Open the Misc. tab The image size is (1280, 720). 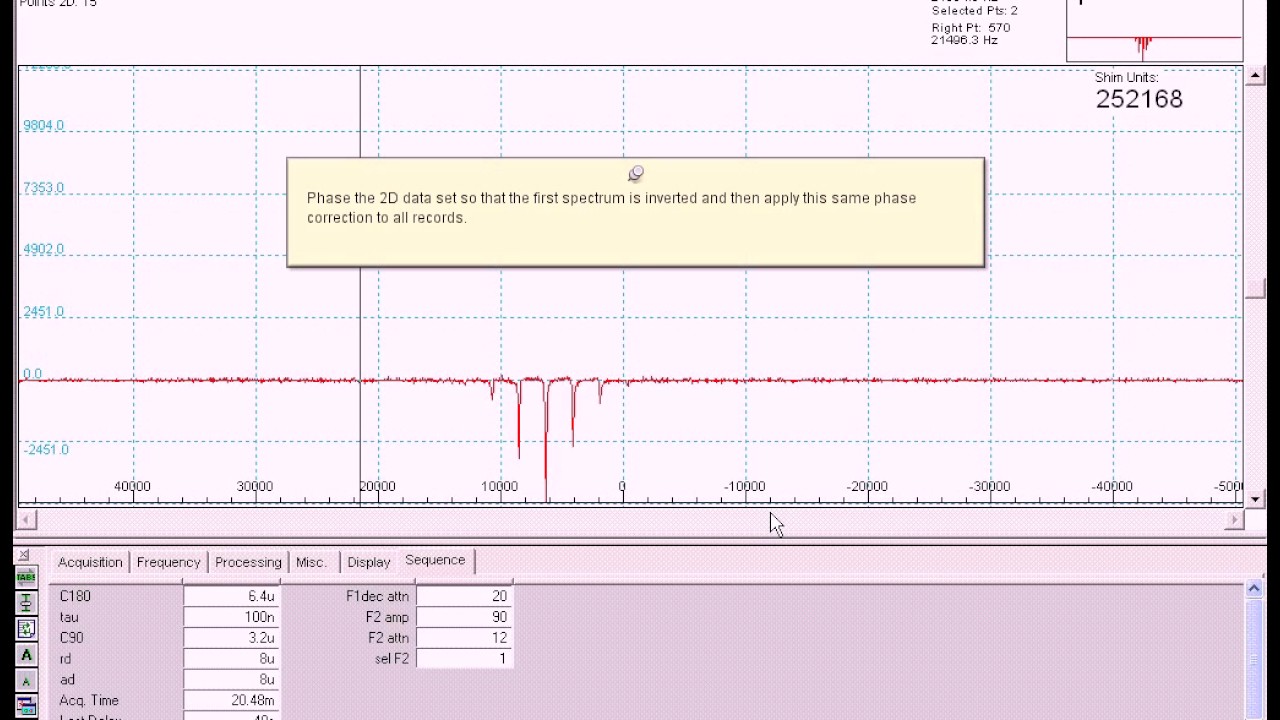(x=311, y=562)
